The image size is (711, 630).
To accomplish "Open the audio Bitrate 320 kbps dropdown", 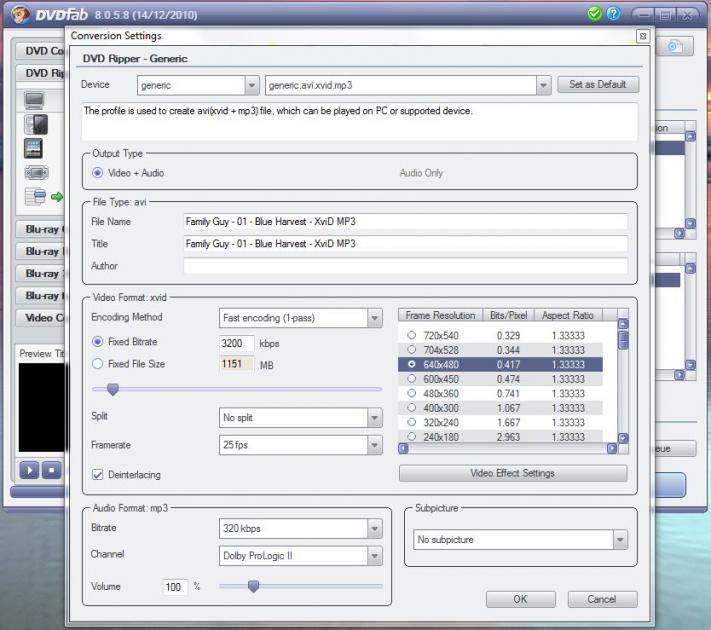I will pos(375,528).
